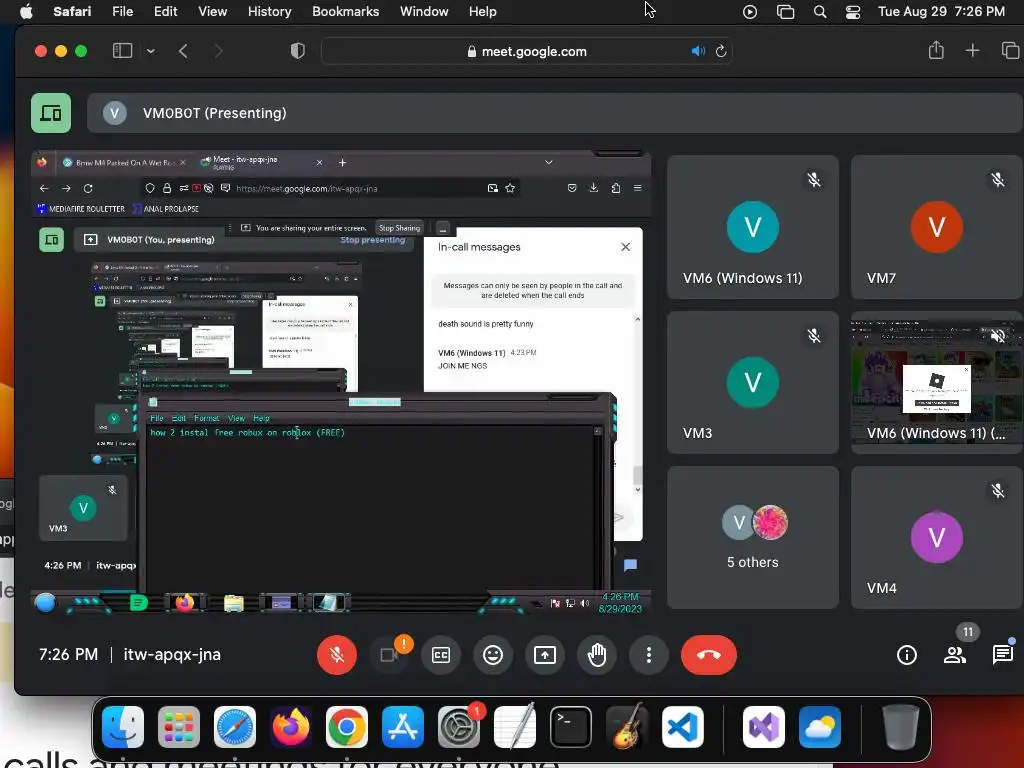Viewport: 1024px width, 768px height.
Task: Click the present now button
Action: click(545, 654)
